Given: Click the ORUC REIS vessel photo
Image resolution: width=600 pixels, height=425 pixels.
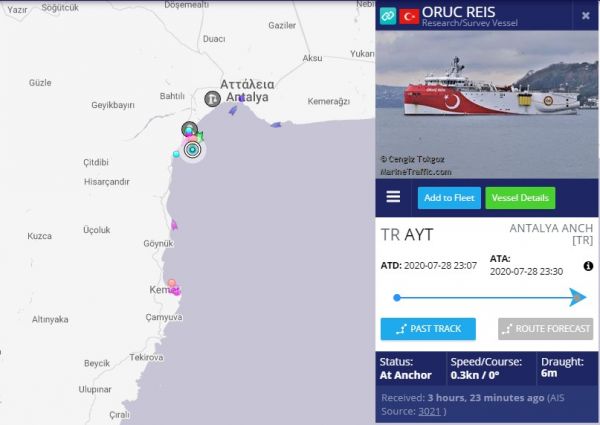Looking at the screenshot, I should (x=487, y=104).
